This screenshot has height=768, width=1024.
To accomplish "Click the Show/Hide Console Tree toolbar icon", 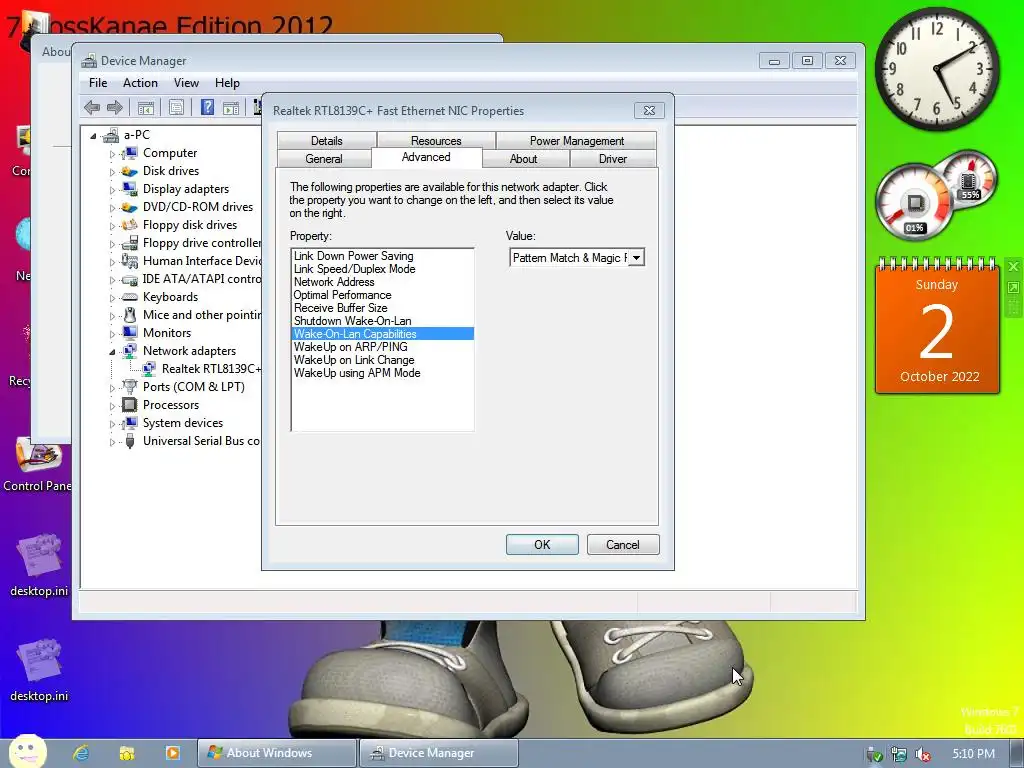I will (146, 108).
